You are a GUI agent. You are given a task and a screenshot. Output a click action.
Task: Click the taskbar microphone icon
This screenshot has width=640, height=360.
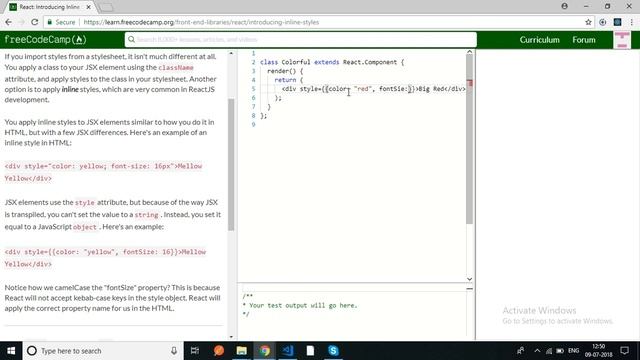(x=174, y=351)
